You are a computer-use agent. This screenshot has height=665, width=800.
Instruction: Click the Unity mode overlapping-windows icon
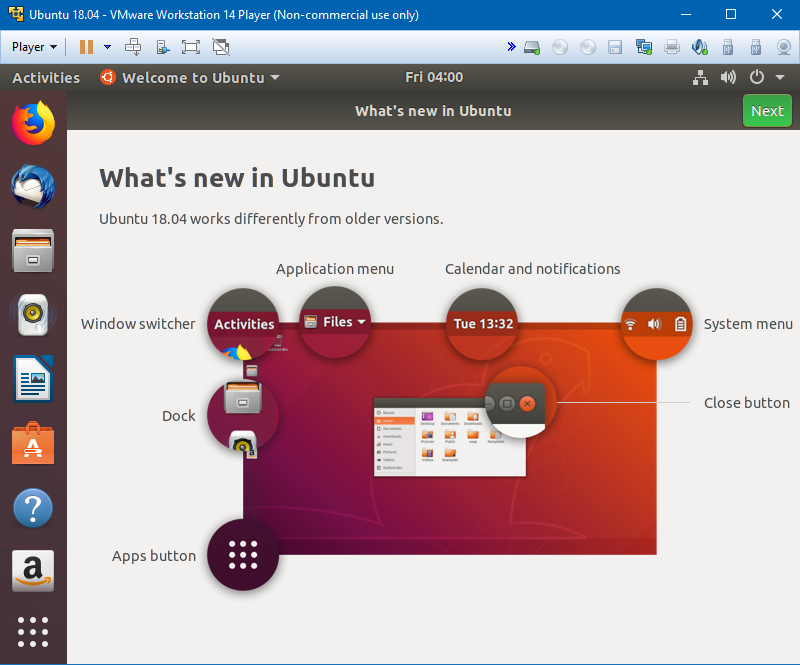pyautogui.click(x=221, y=47)
